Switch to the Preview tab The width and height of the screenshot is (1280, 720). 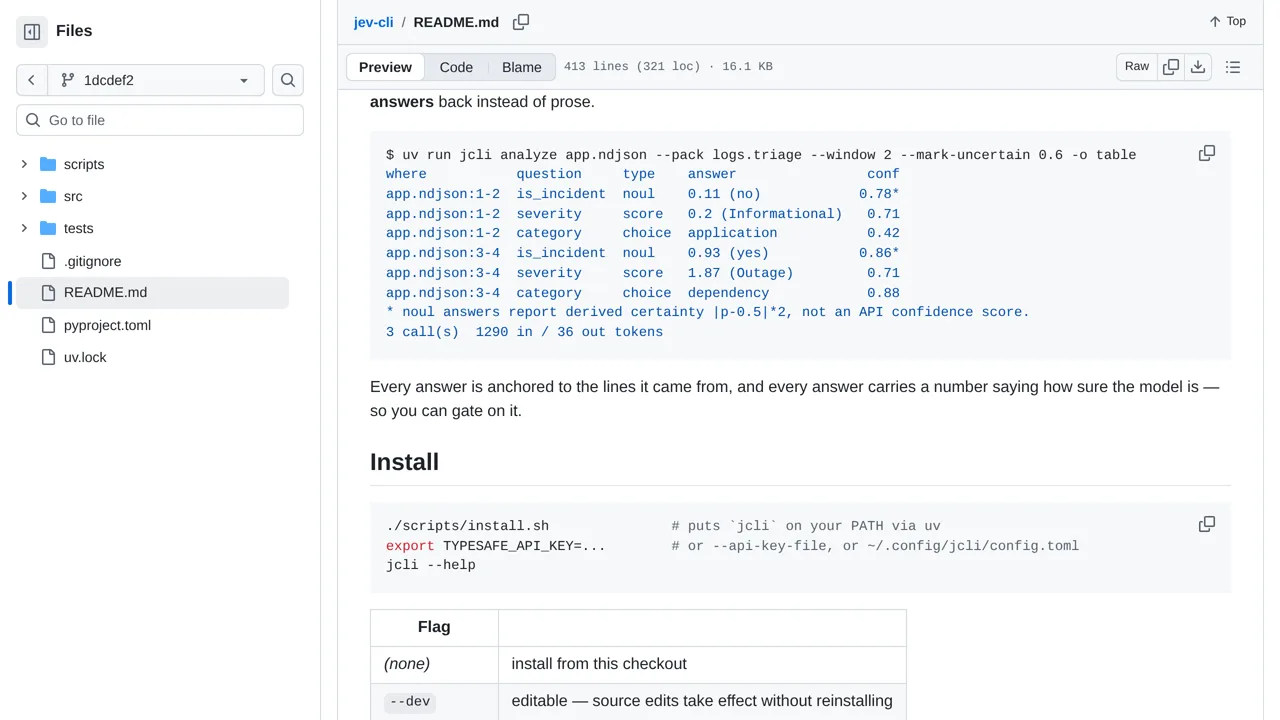click(x=385, y=67)
